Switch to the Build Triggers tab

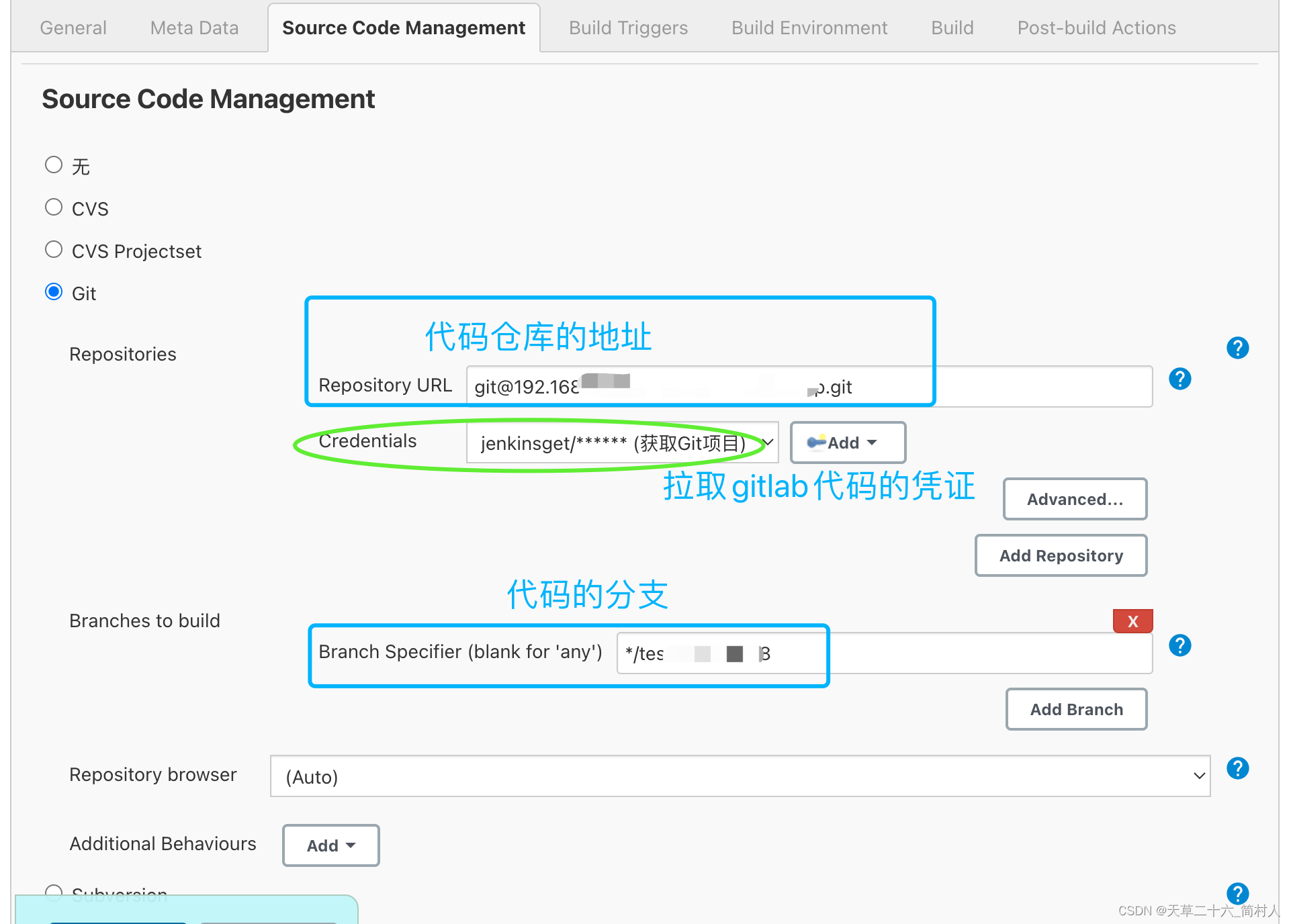point(628,28)
